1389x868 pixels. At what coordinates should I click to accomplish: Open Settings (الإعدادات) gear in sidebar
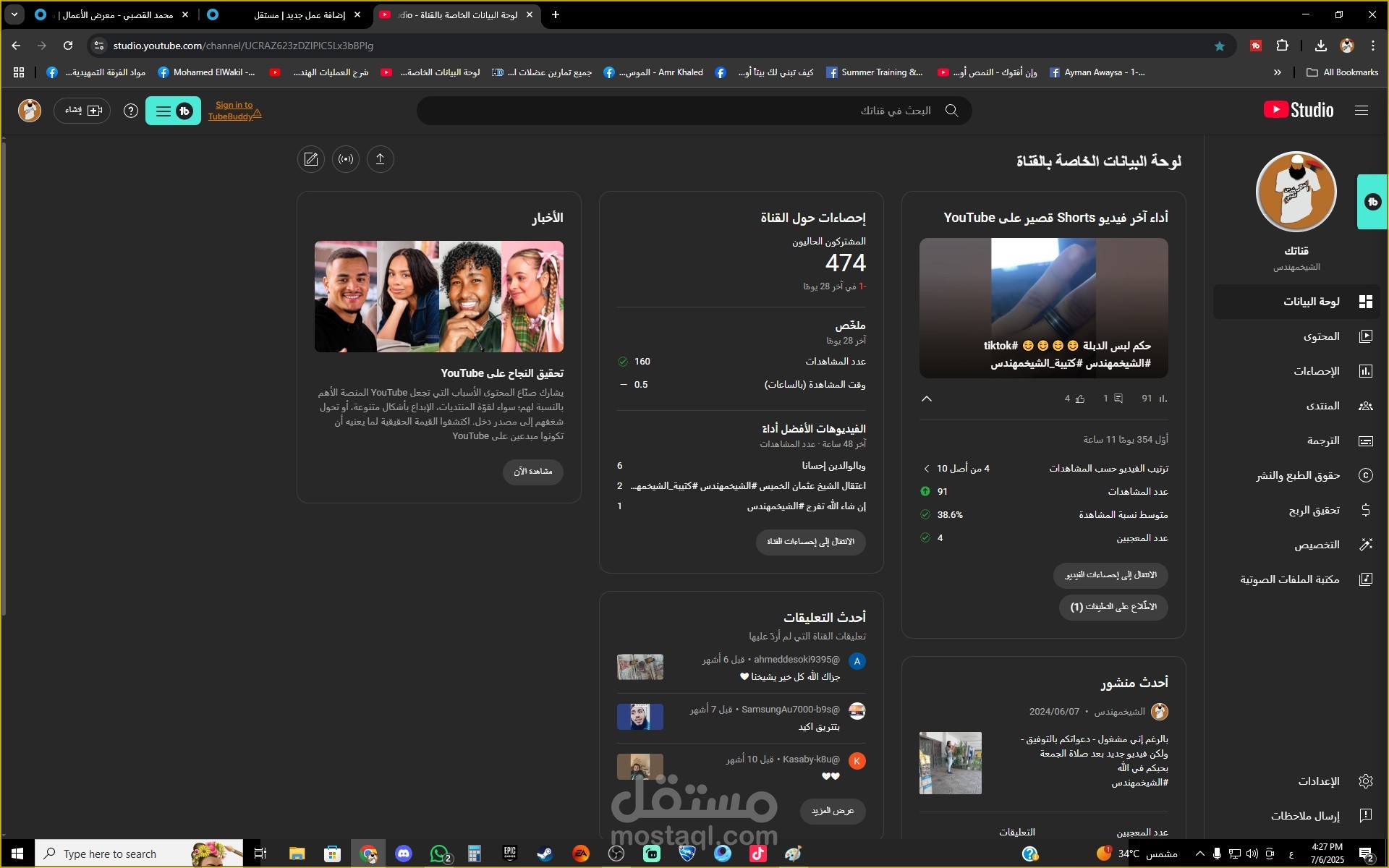[1365, 781]
